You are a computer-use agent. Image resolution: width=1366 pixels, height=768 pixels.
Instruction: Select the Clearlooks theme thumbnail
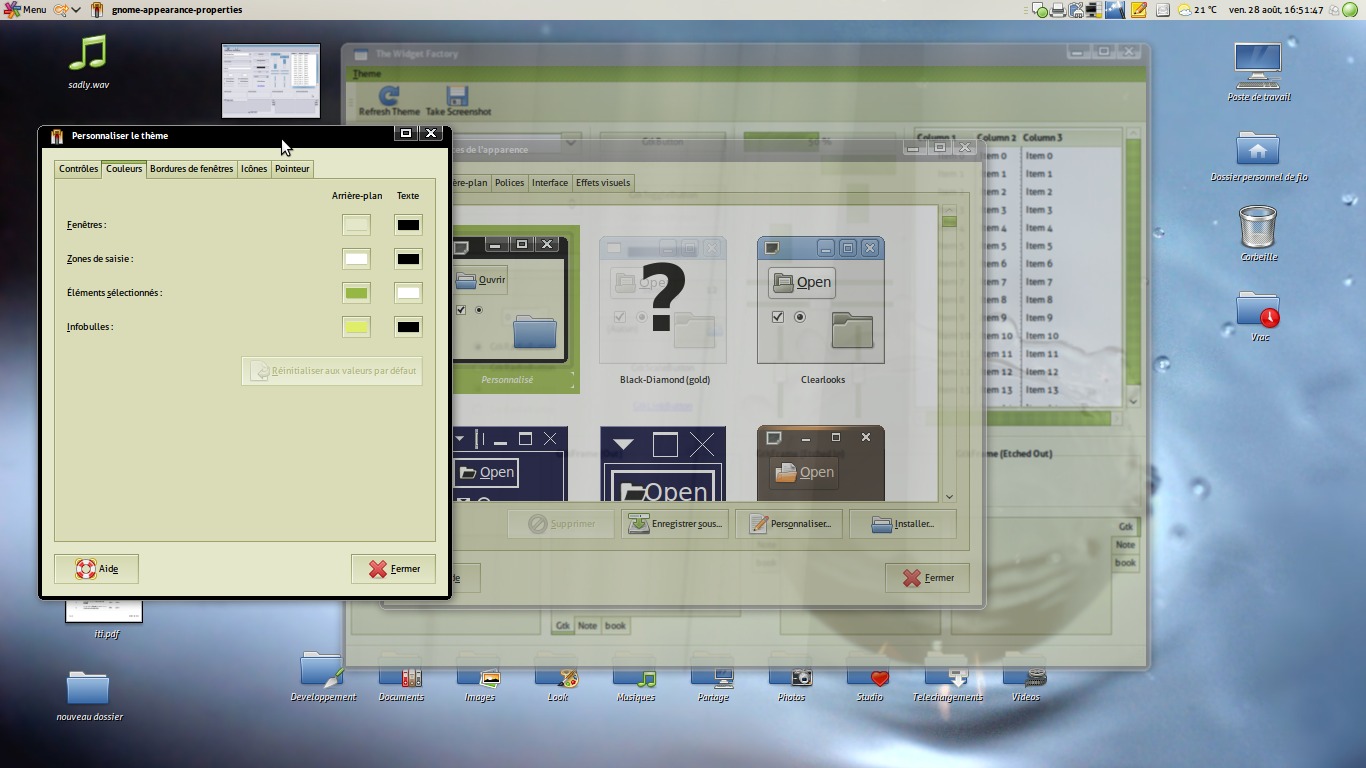coord(822,310)
